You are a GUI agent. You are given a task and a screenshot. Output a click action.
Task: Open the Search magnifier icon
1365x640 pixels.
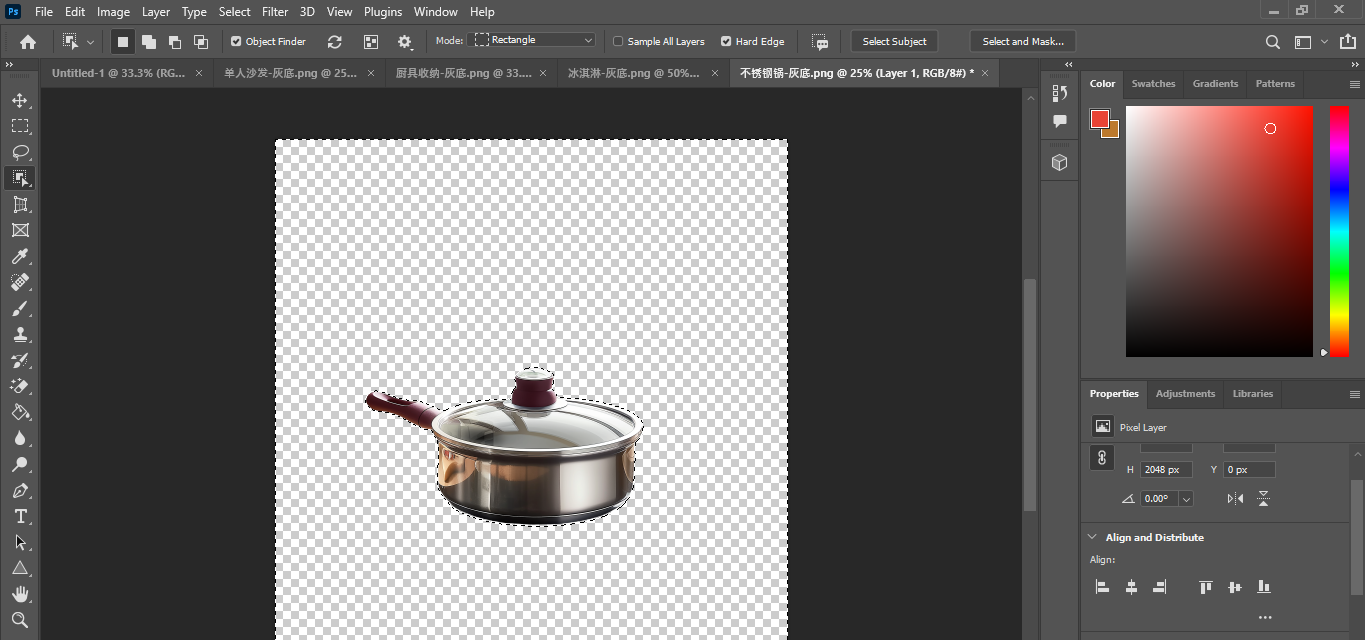pyautogui.click(x=1272, y=42)
